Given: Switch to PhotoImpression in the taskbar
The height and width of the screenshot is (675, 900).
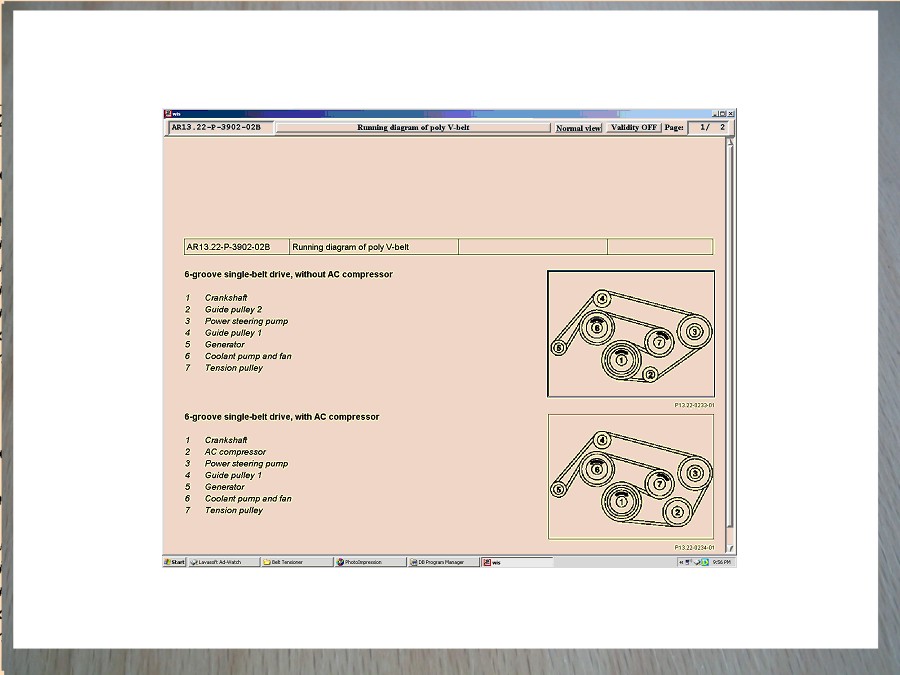Looking at the screenshot, I should [368, 562].
